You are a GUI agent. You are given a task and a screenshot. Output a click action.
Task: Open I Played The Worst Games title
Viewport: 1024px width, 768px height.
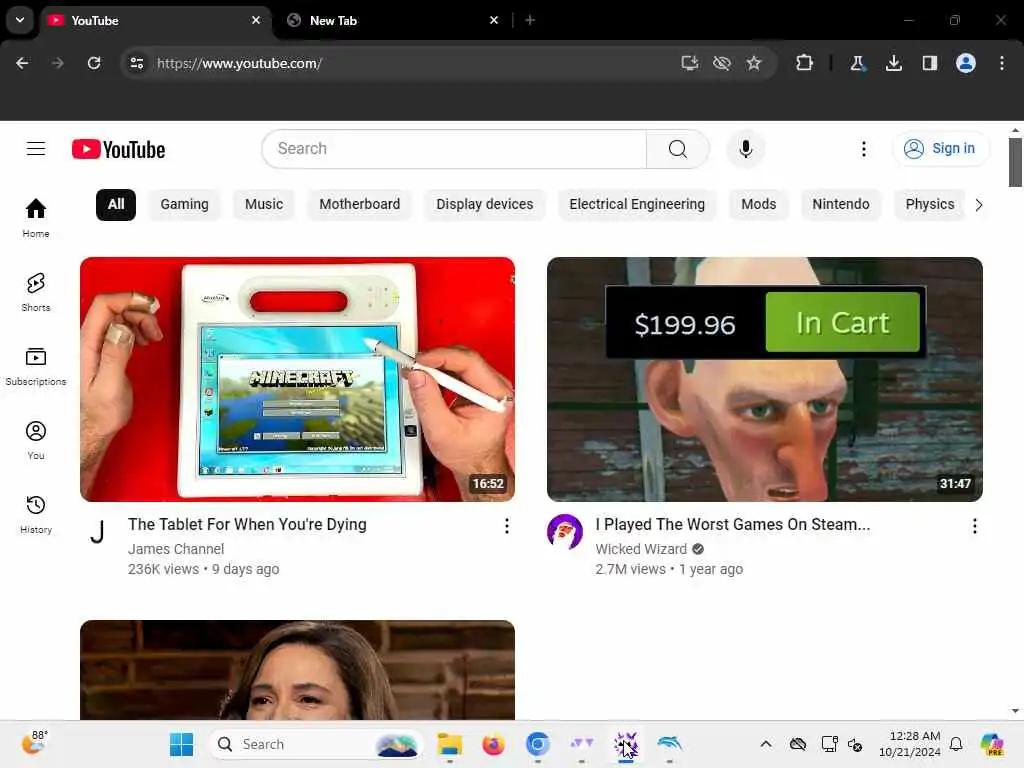pos(732,524)
